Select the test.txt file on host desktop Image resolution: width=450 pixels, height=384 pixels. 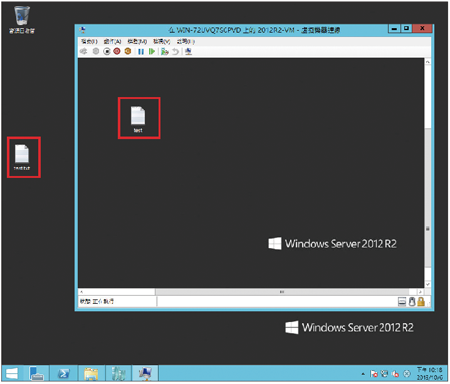click(x=22, y=157)
